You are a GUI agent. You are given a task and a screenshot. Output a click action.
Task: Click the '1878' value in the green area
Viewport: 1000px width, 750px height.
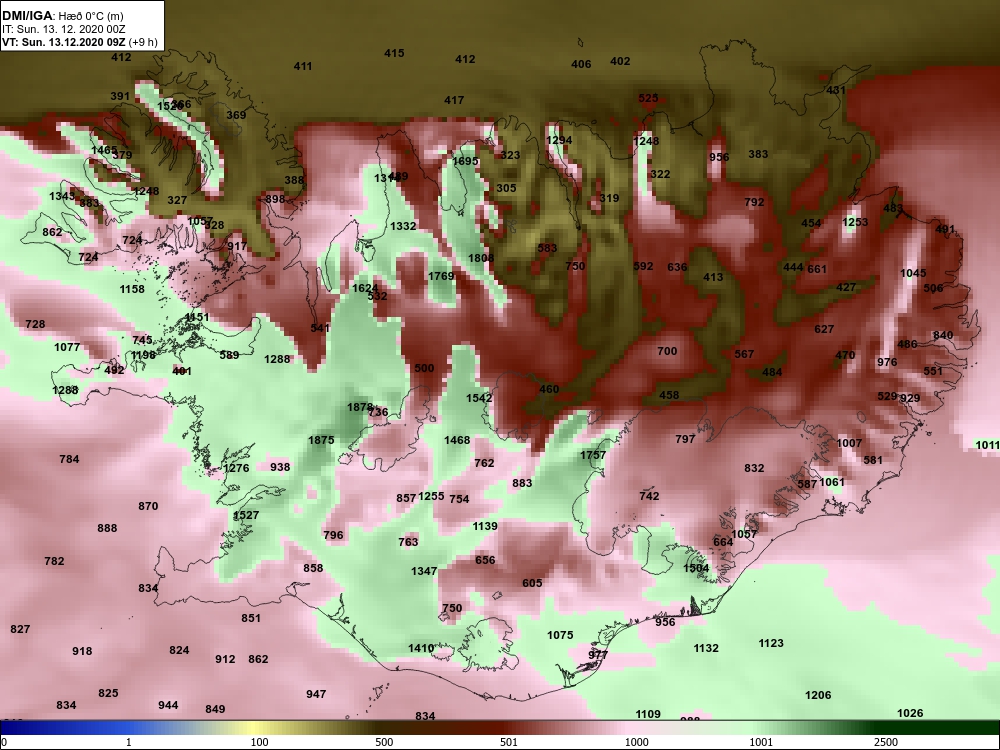click(360, 407)
